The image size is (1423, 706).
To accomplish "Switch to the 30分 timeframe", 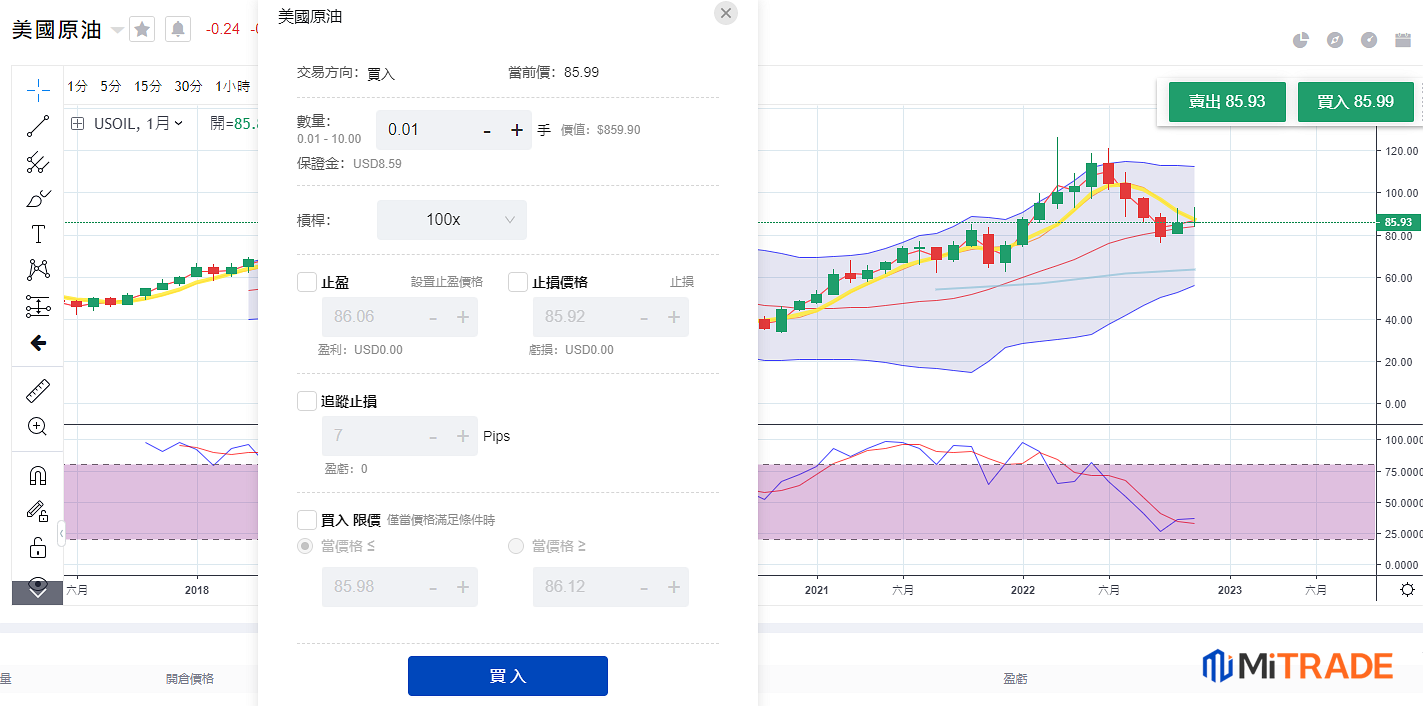I will (x=188, y=87).
